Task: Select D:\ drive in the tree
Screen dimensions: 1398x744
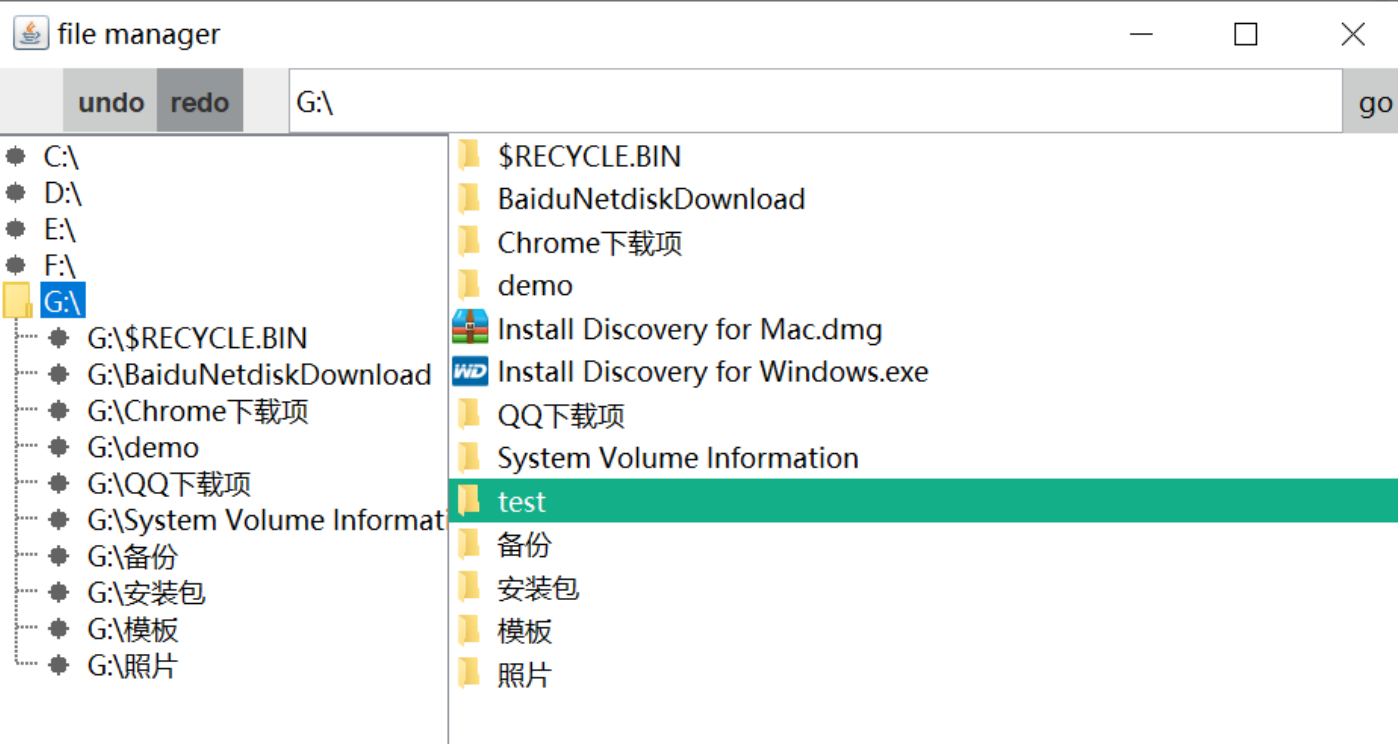Action: 63,193
